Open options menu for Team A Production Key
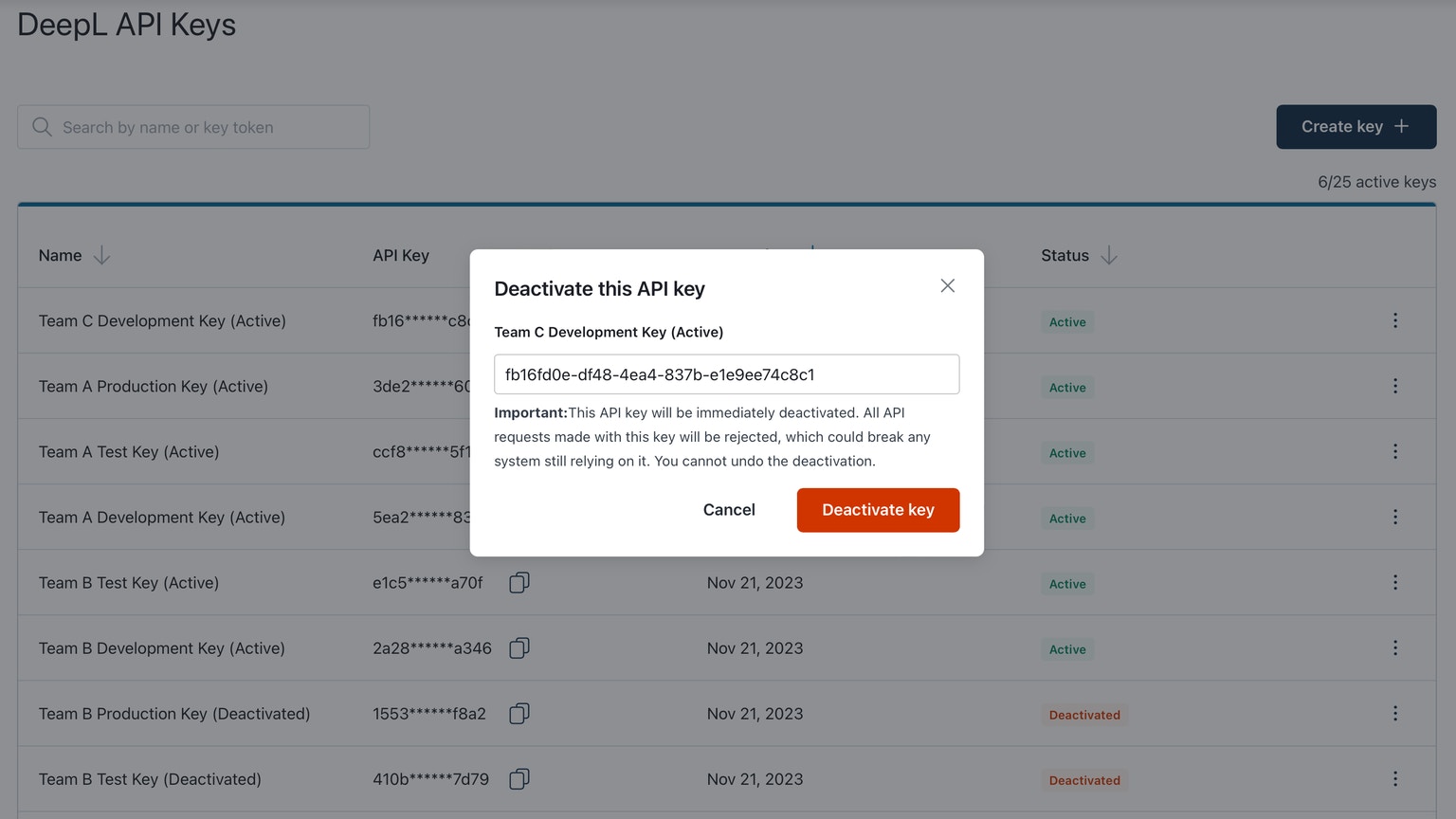 pyautogui.click(x=1394, y=386)
